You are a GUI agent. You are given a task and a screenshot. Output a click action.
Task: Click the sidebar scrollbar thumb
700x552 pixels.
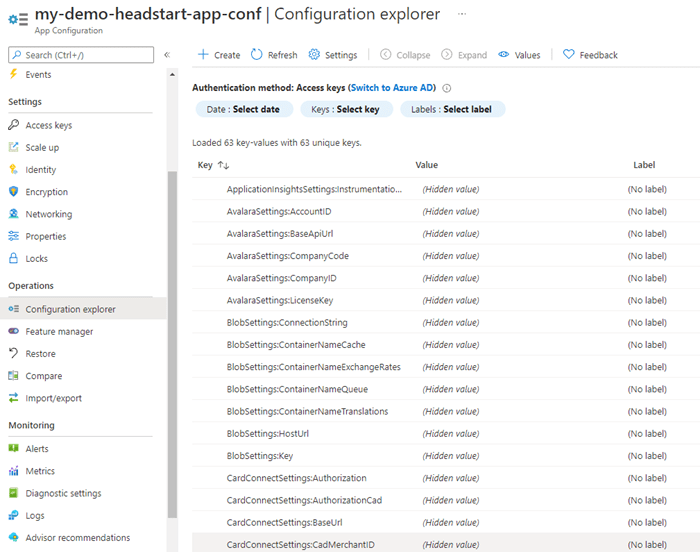pyautogui.click(x=172, y=344)
